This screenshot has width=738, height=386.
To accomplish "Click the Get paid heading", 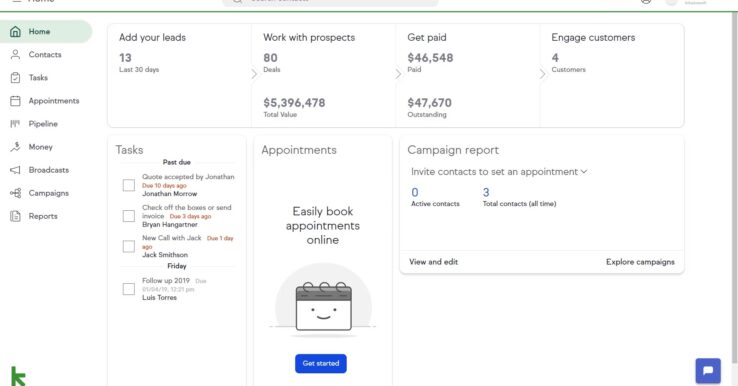I will pos(427,38).
